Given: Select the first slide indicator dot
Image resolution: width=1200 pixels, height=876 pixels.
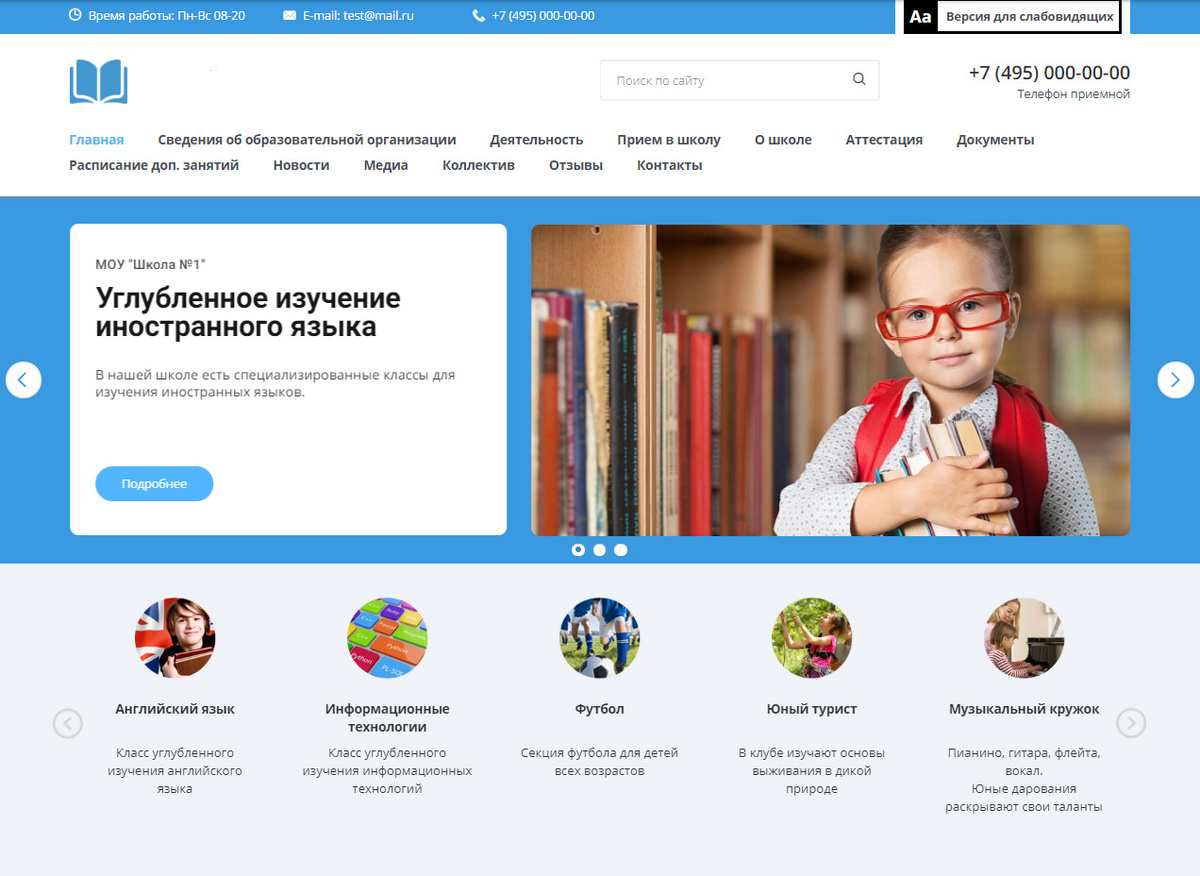Looking at the screenshot, I should [578, 549].
